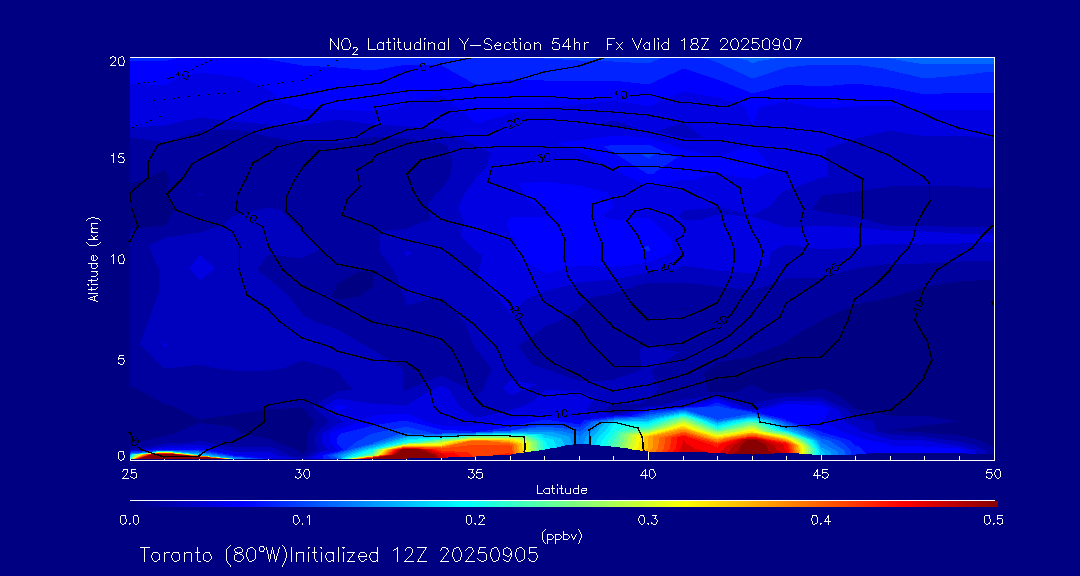Select the 0.0 colorbar tick label

tap(129, 520)
